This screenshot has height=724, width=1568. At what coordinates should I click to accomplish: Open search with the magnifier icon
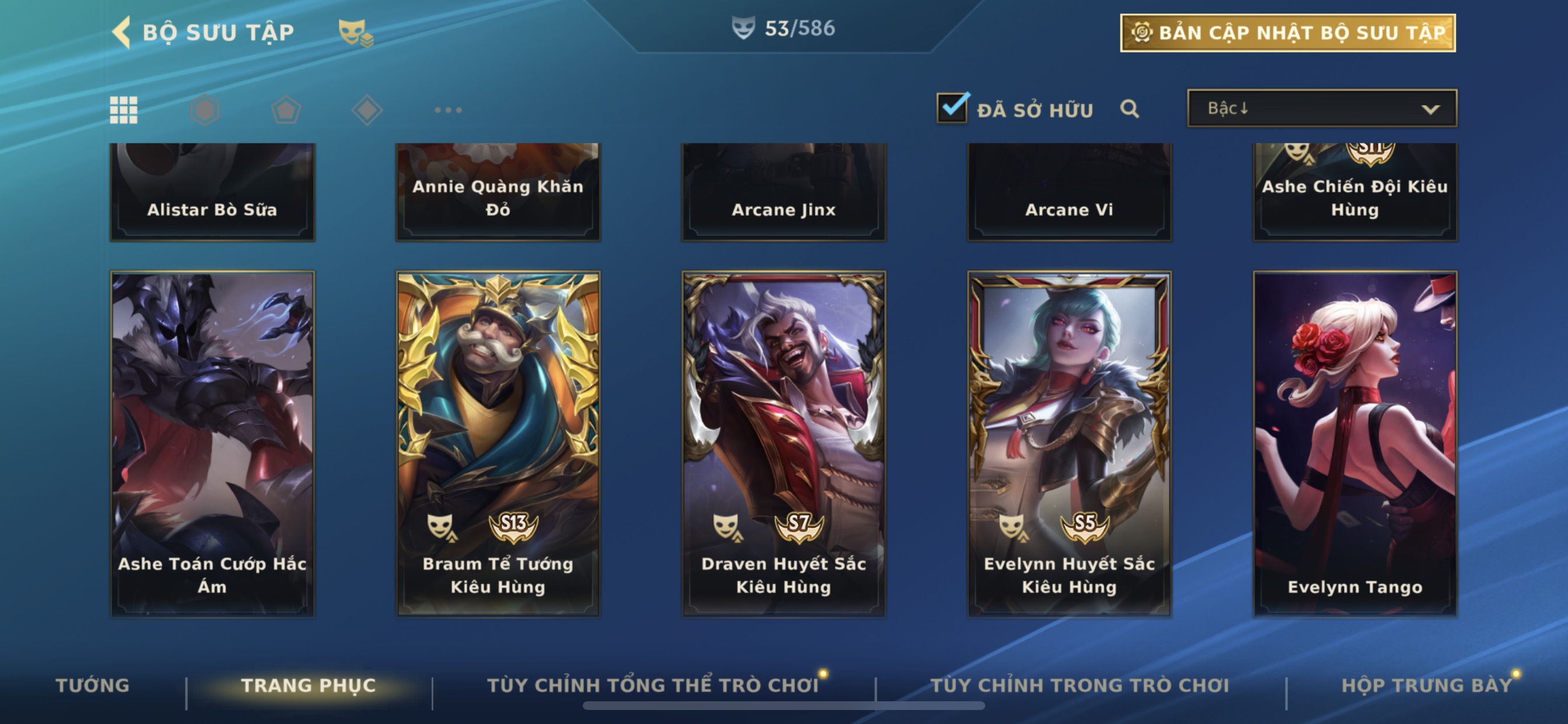1129,109
